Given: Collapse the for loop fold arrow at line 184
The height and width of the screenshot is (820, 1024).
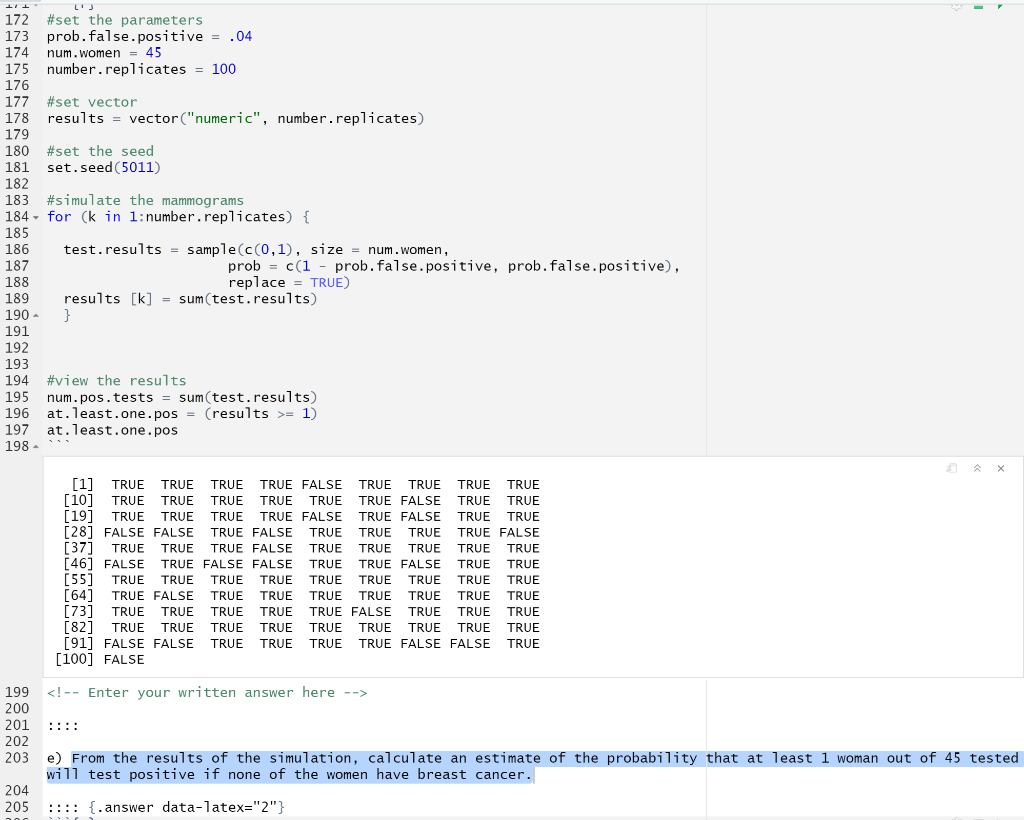Looking at the screenshot, I should pyautogui.click(x=35, y=217).
